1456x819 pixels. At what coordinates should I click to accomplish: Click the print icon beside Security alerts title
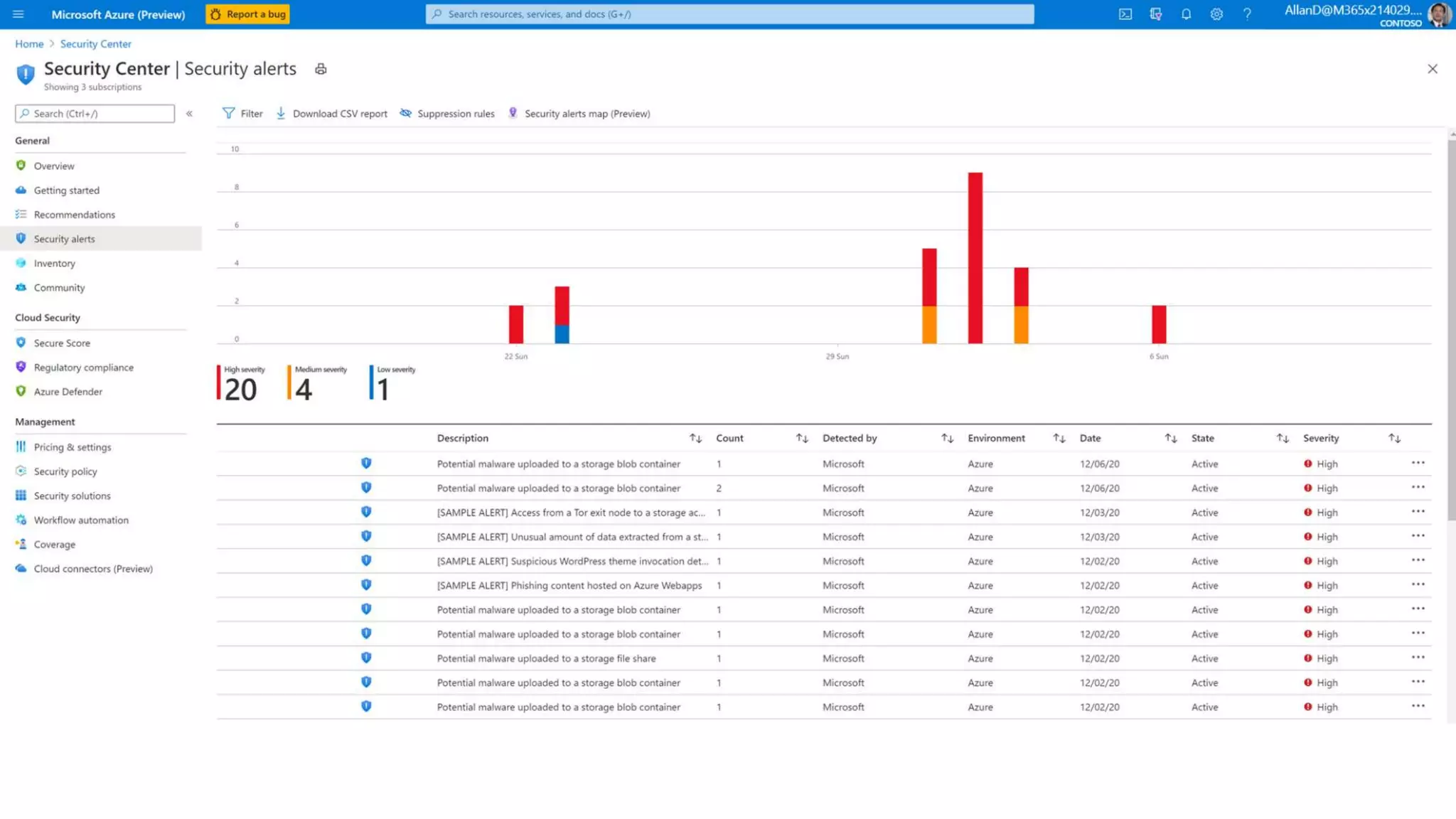(321, 69)
